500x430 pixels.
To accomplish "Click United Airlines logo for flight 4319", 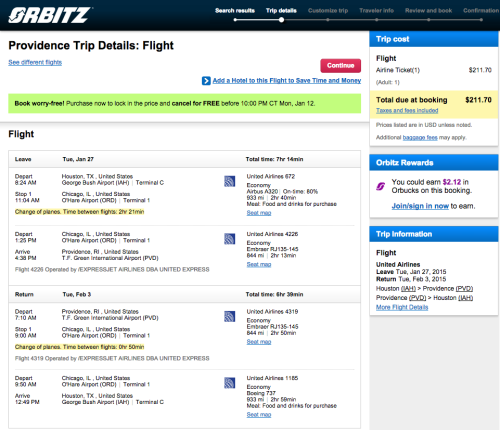I will (x=229, y=316).
